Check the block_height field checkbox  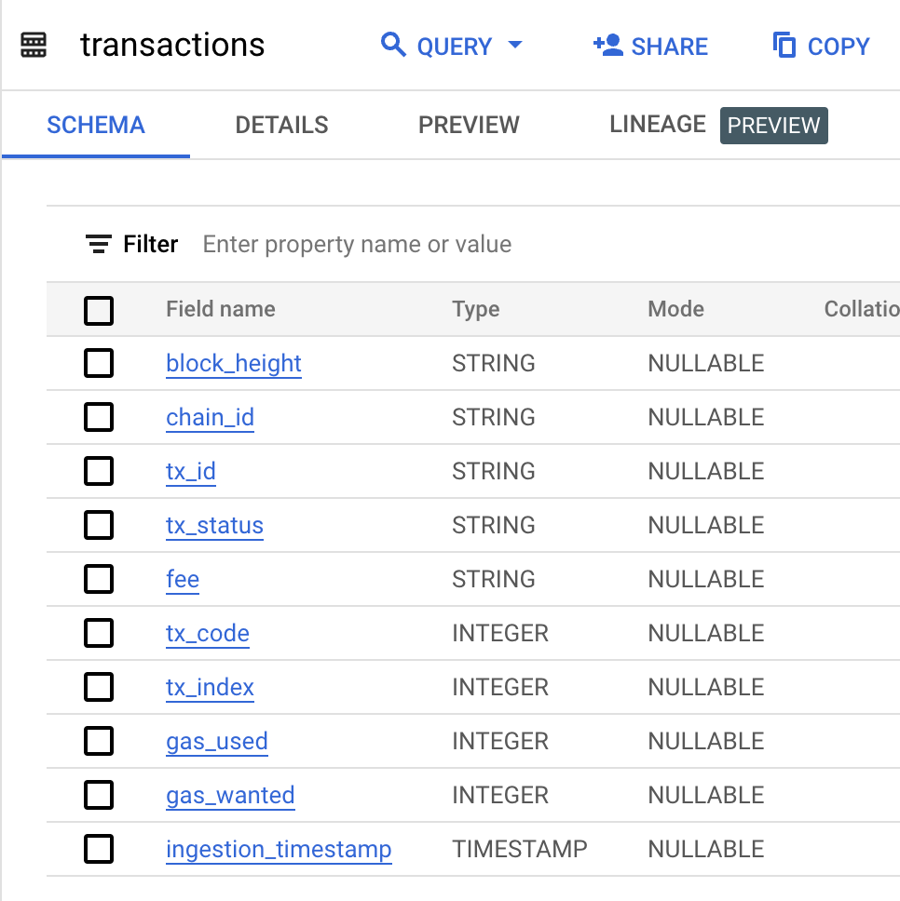coord(99,364)
